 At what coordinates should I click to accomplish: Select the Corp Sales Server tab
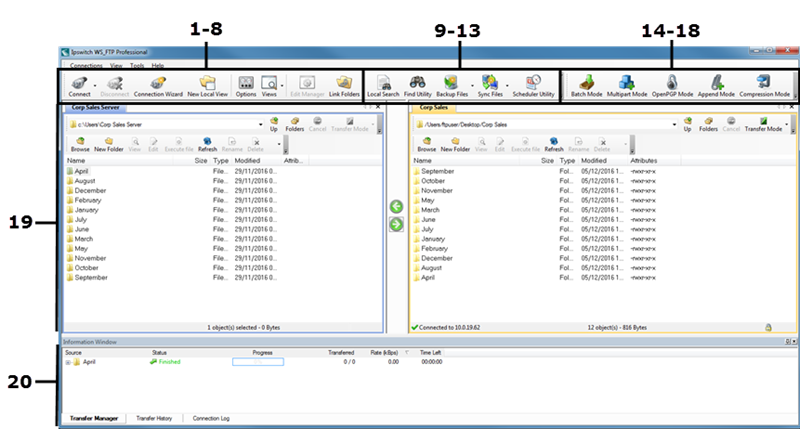95,108
